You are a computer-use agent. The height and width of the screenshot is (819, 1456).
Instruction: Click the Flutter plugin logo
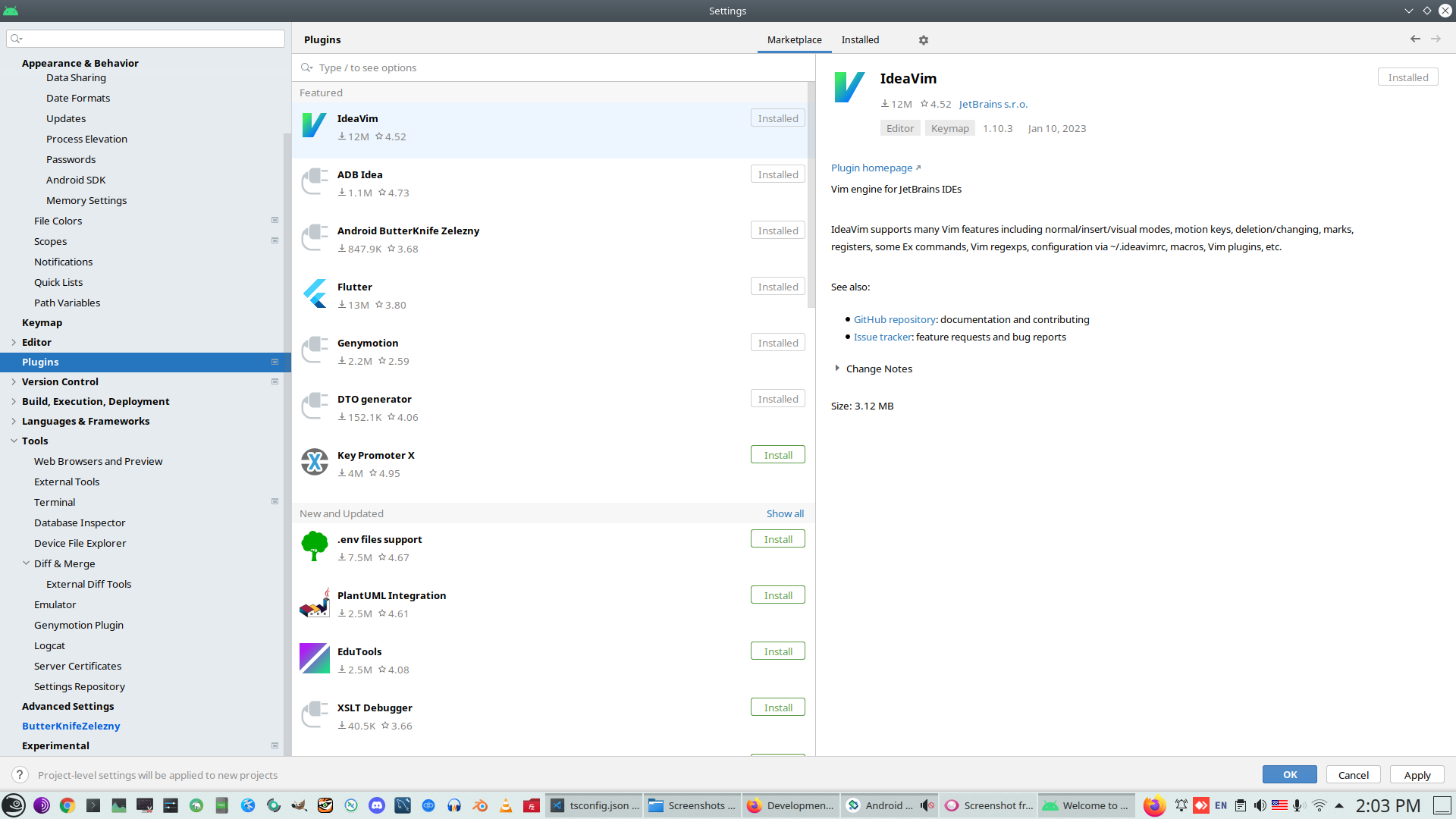tap(314, 293)
